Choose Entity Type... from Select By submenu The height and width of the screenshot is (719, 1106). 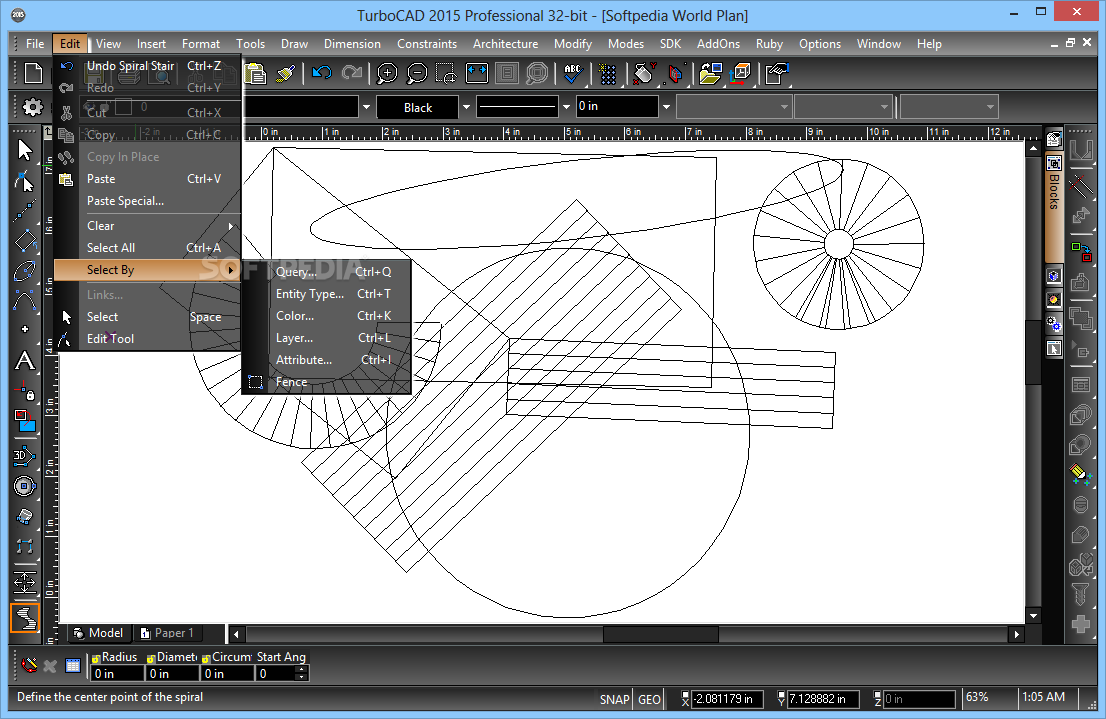pos(309,294)
